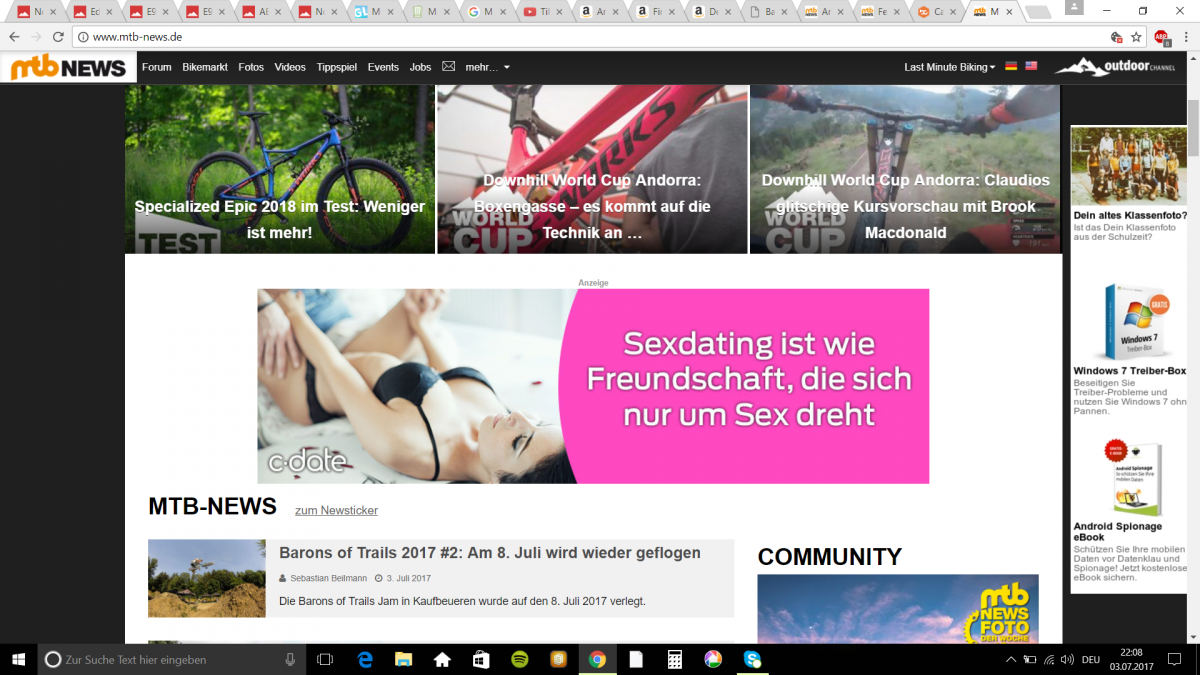1200x675 pixels.
Task: Launch Microsoft Edge from the taskbar
Action: click(x=365, y=659)
